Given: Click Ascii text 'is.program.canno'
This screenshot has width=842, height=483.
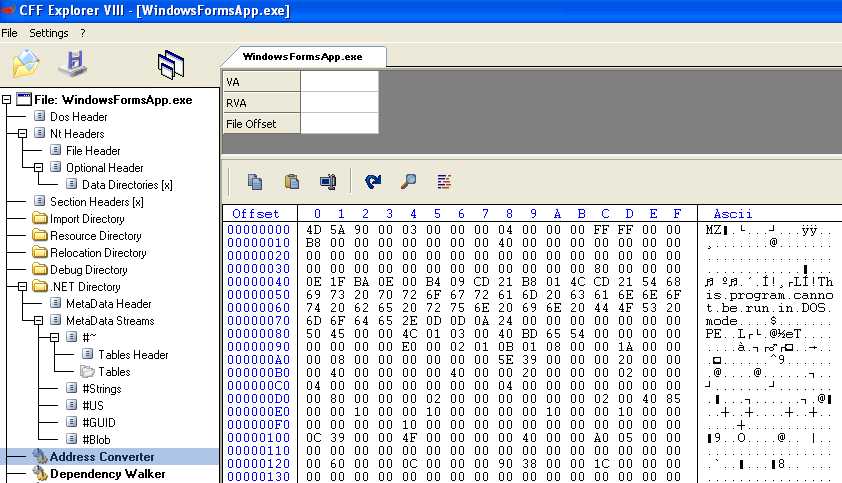Looking at the screenshot, I should pos(770,295).
